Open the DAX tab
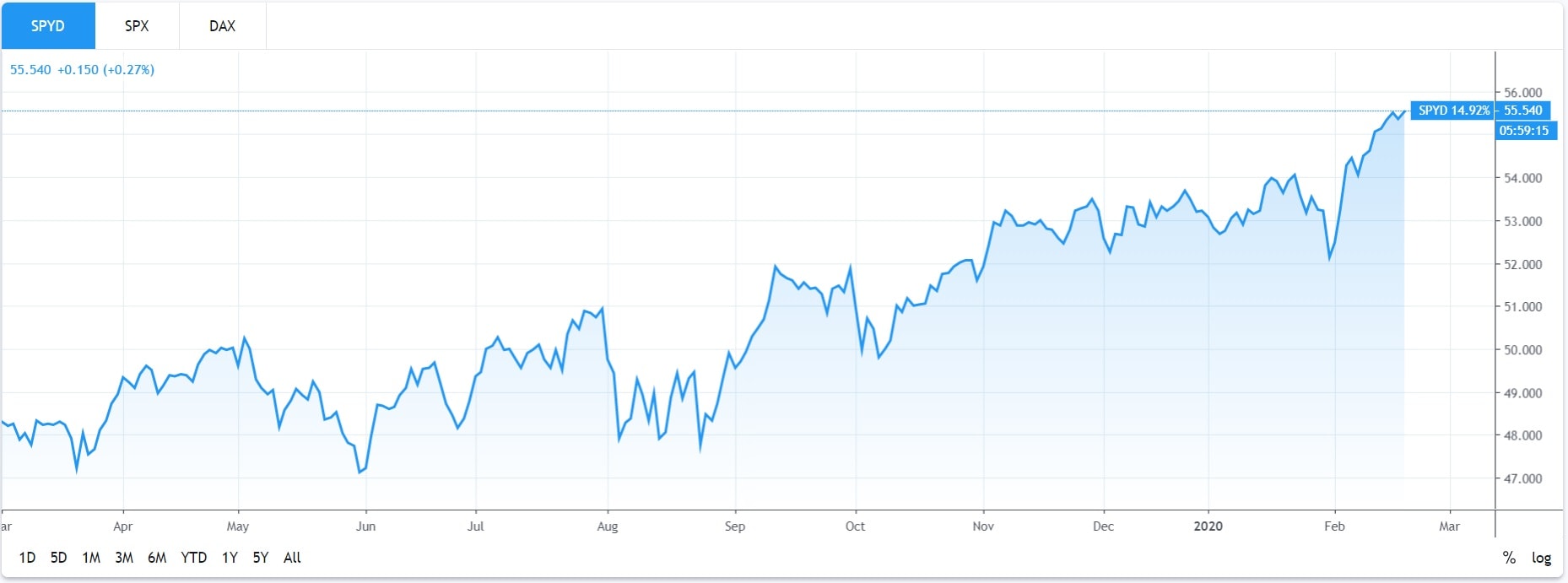 tap(222, 26)
